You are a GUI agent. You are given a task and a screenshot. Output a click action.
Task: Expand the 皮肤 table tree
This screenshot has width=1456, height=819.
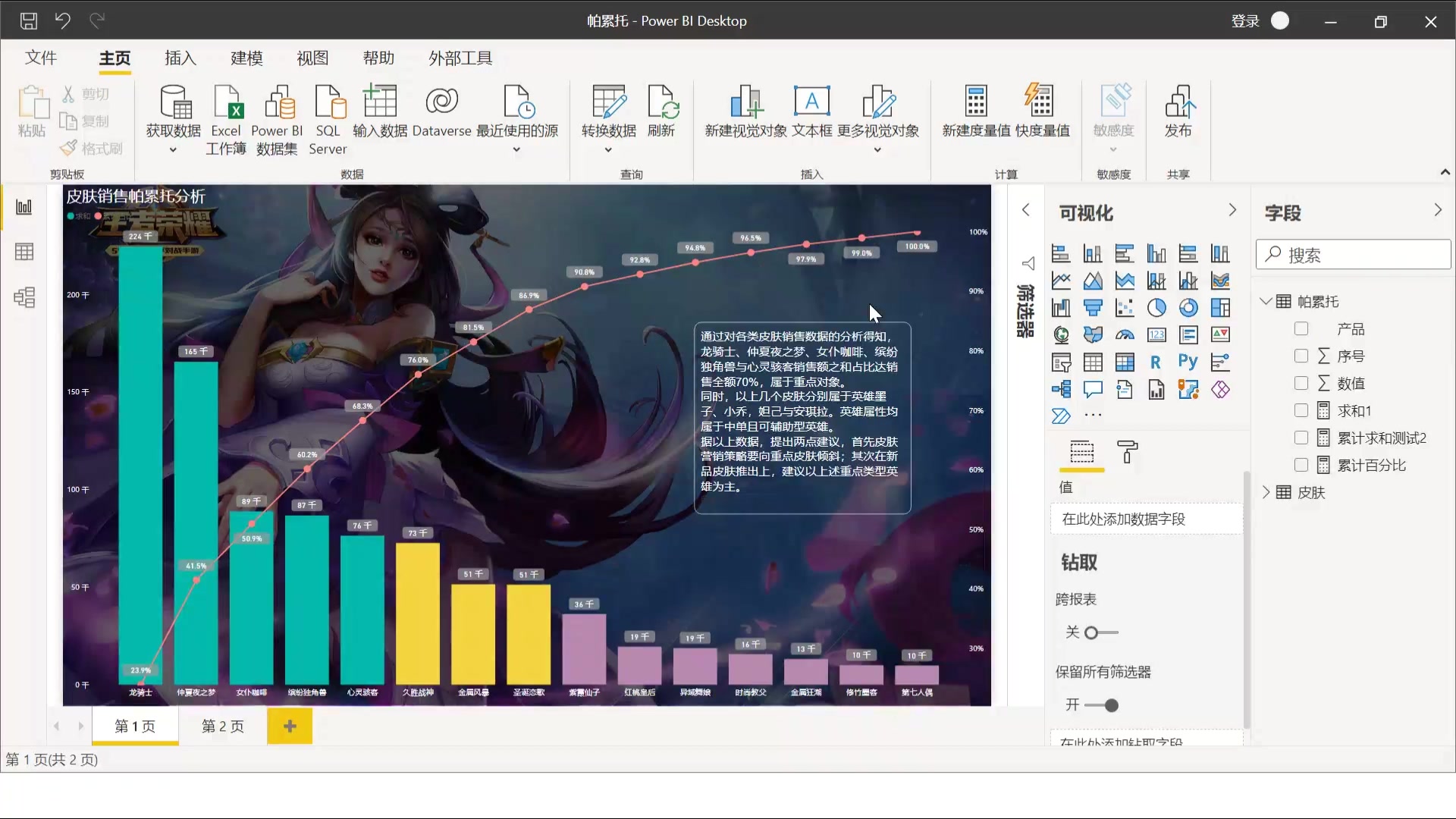[x=1265, y=492]
